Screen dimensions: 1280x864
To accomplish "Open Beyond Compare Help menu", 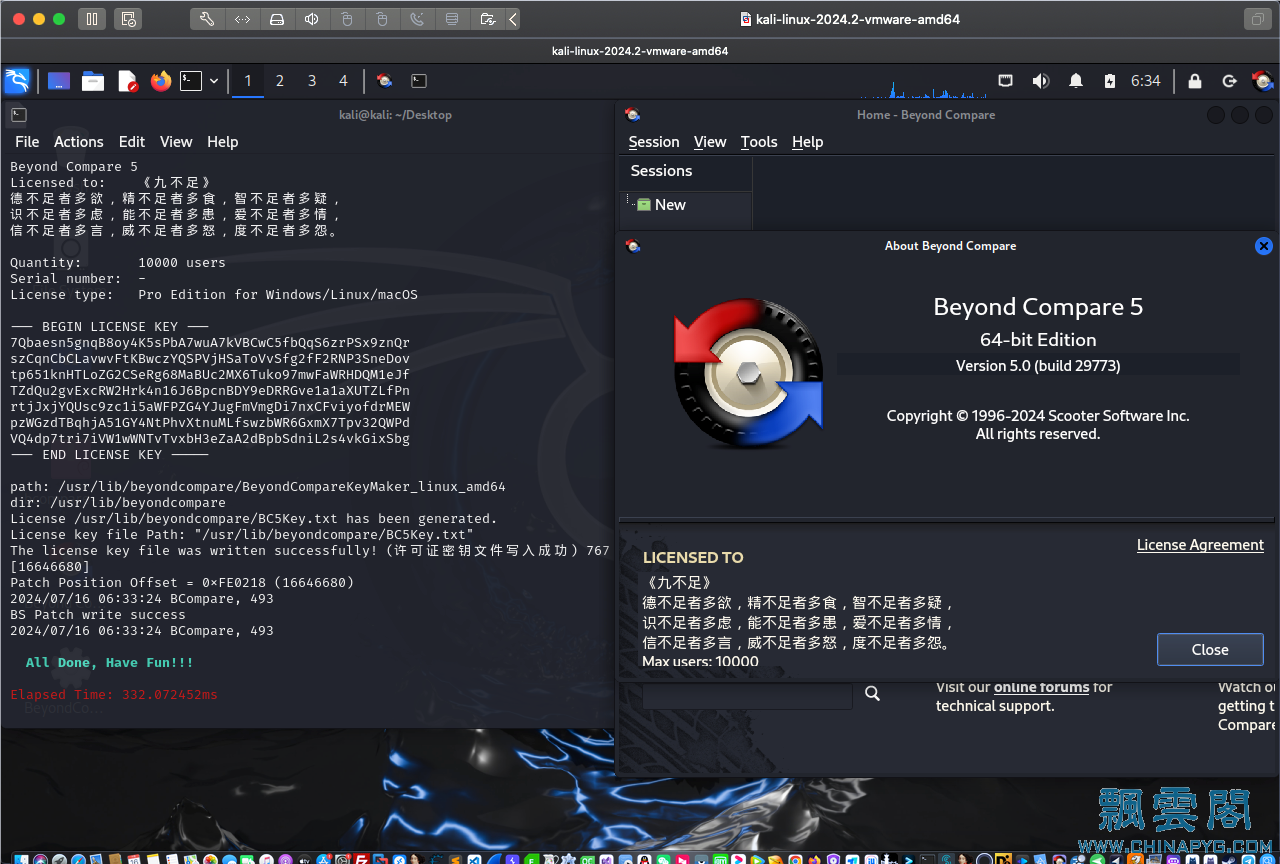I will pyautogui.click(x=807, y=142).
